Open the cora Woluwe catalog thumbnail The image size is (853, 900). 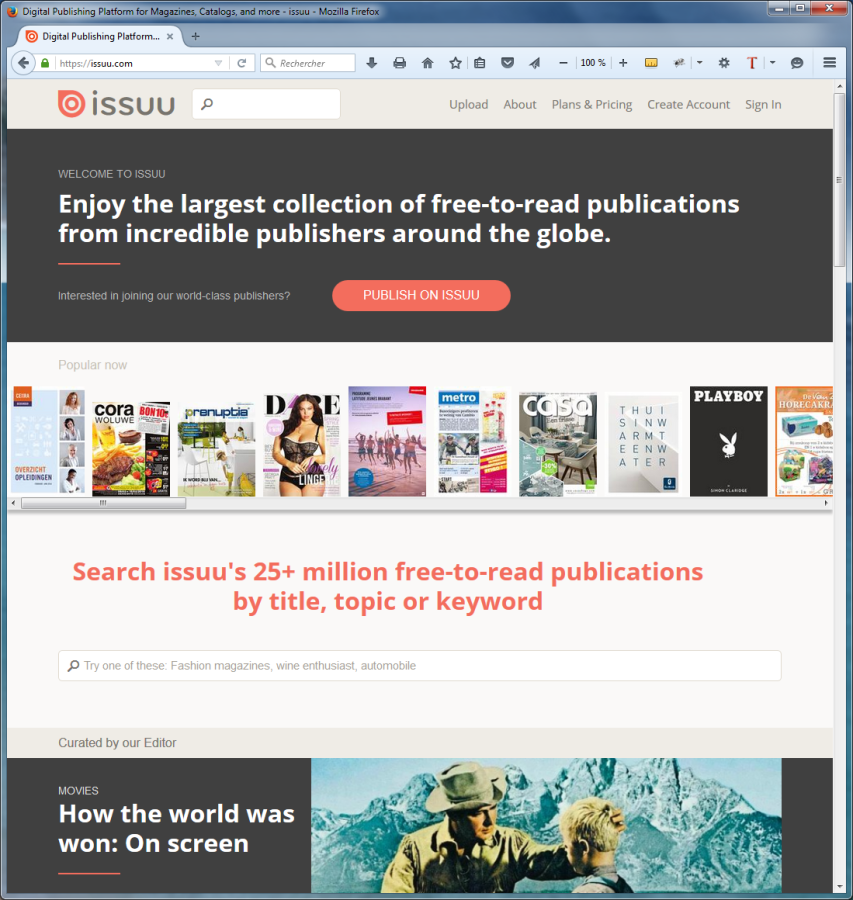[x=131, y=448]
